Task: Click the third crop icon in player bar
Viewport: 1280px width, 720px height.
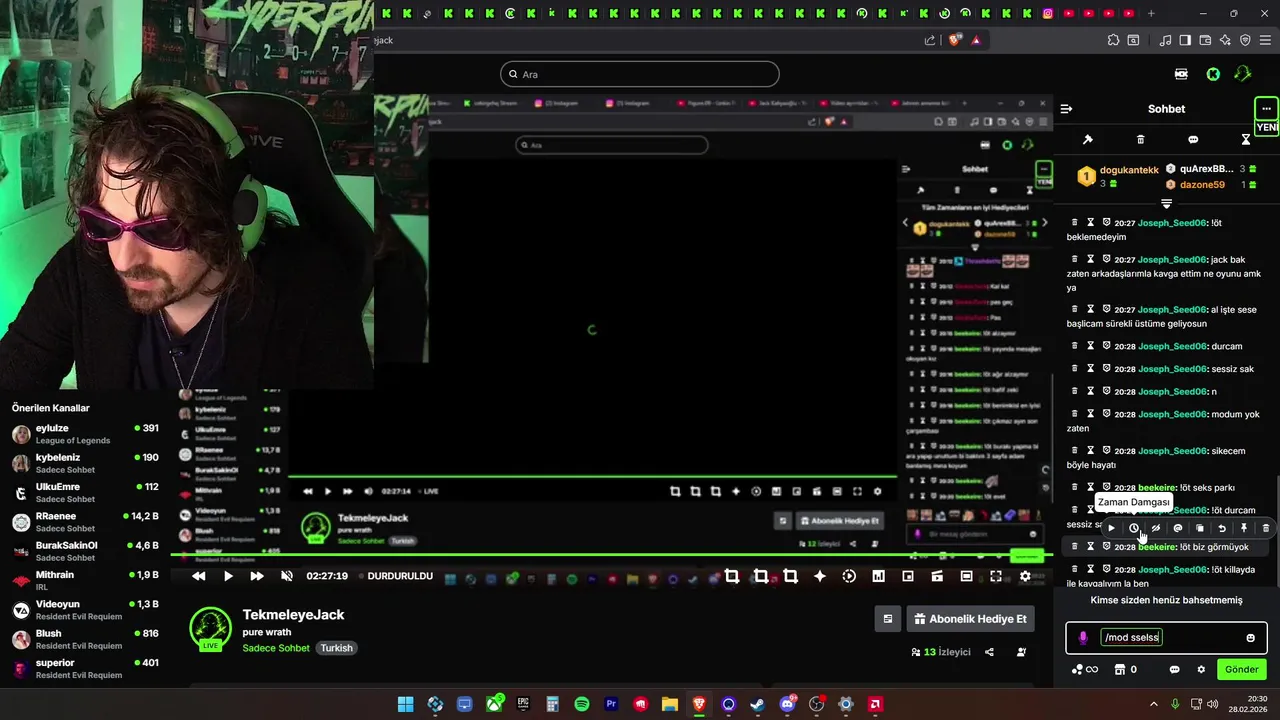Action: [x=791, y=576]
